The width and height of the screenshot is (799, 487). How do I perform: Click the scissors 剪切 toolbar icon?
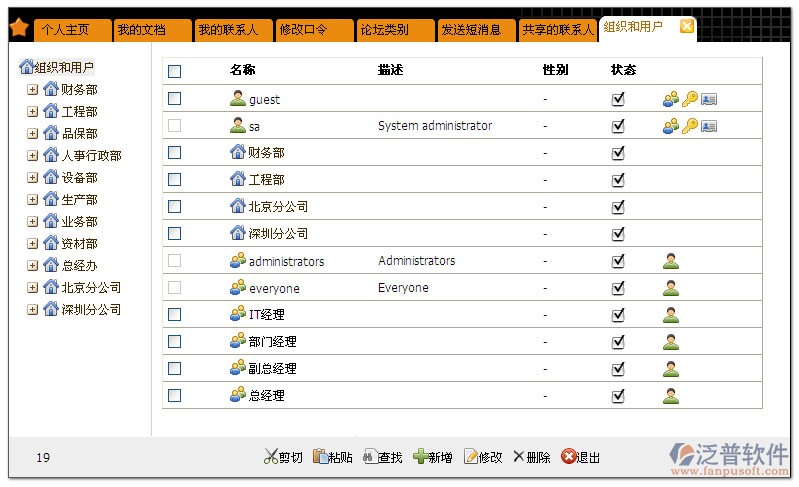[271, 457]
